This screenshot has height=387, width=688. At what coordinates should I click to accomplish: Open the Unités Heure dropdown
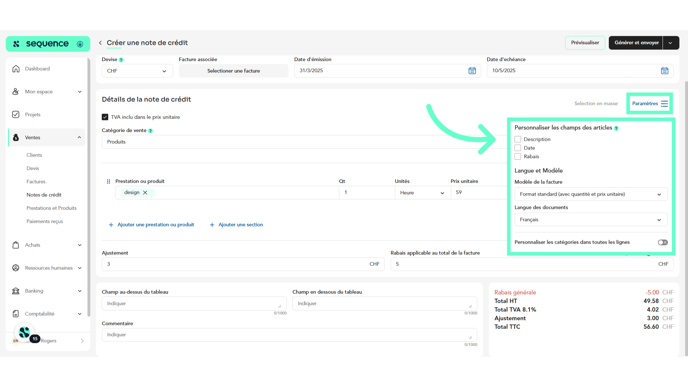[422, 193]
